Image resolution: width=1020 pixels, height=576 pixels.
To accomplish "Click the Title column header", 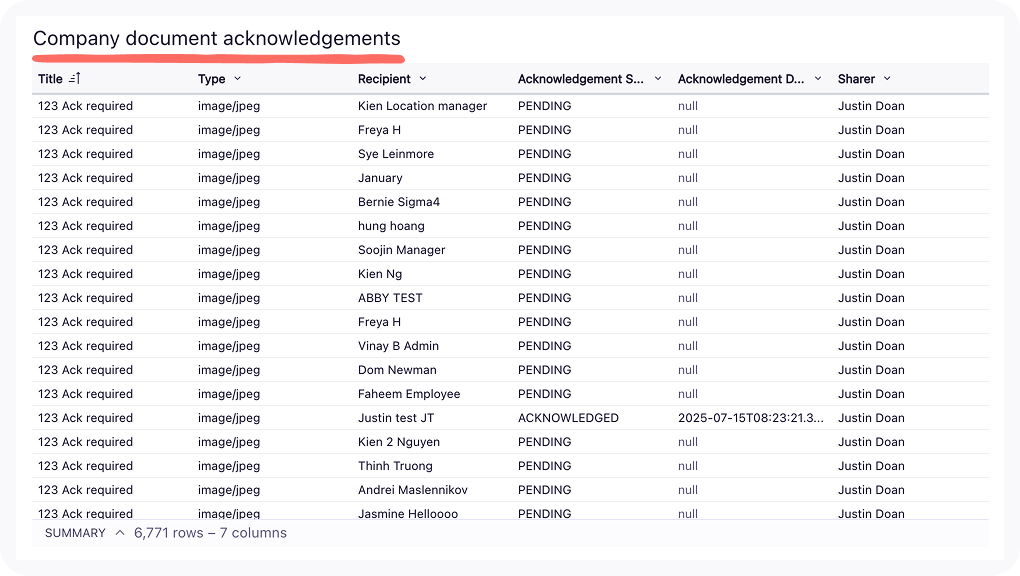I will coord(50,79).
